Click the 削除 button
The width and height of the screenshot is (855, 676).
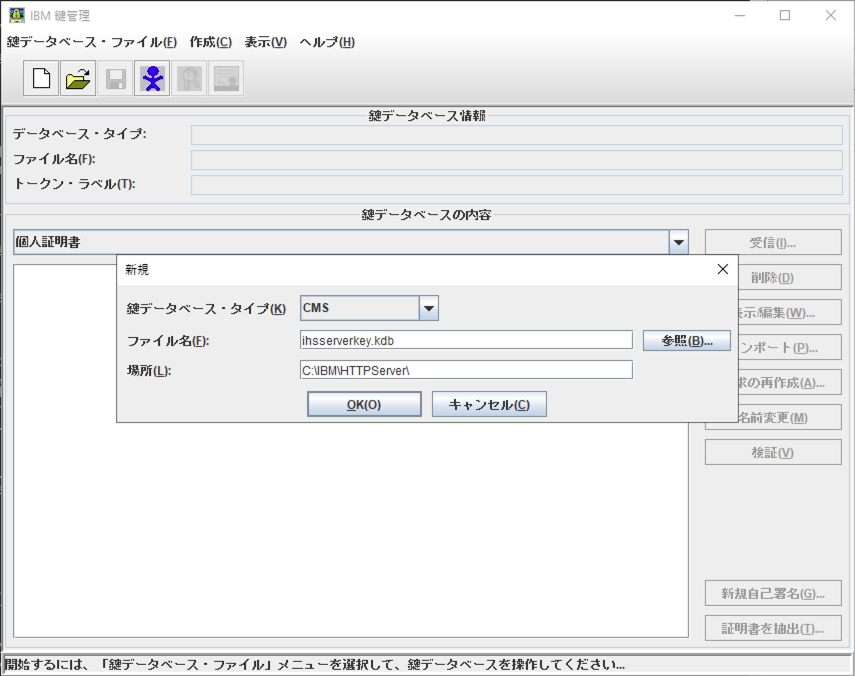click(790, 277)
